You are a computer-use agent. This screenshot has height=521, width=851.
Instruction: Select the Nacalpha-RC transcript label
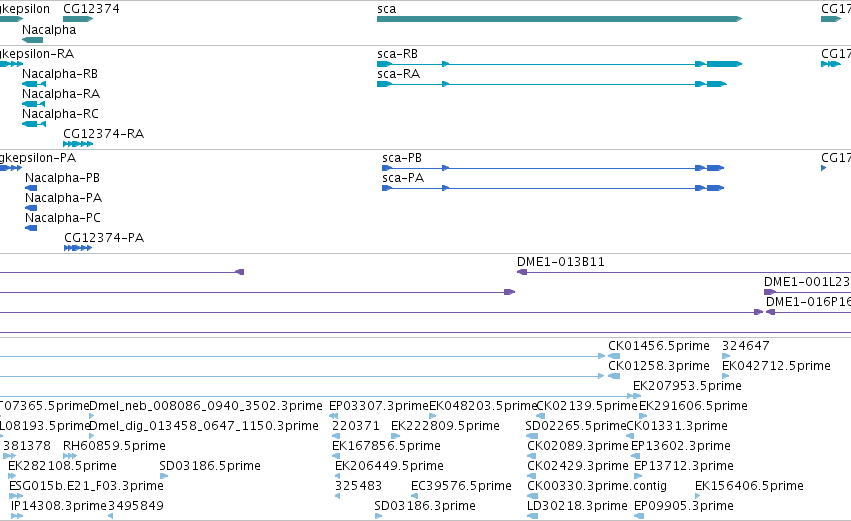click(60, 114)
